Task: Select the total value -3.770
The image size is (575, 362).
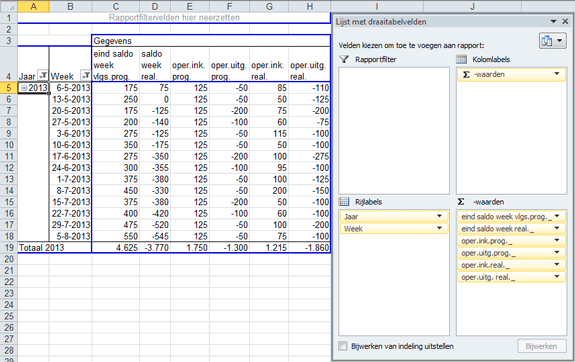Action: [x=155, y=248]
